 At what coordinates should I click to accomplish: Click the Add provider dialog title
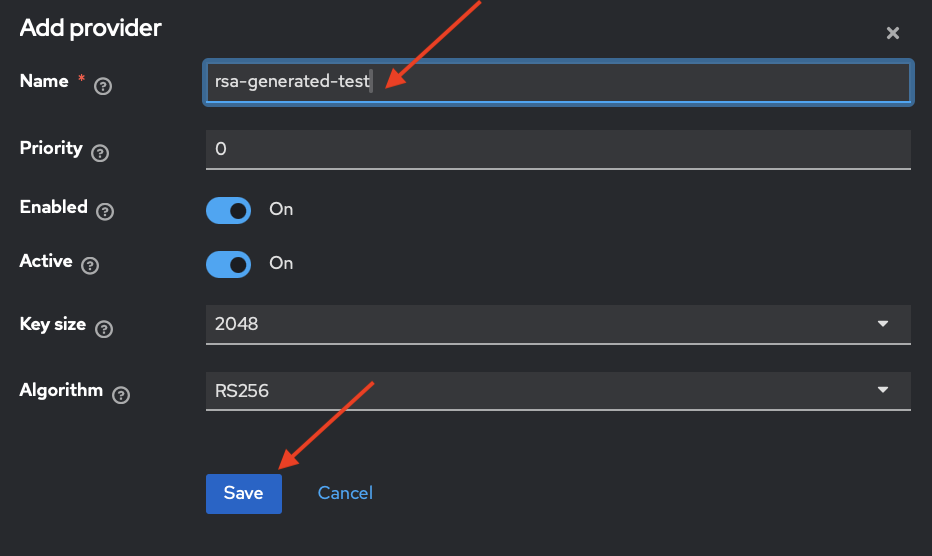[90, 28]
